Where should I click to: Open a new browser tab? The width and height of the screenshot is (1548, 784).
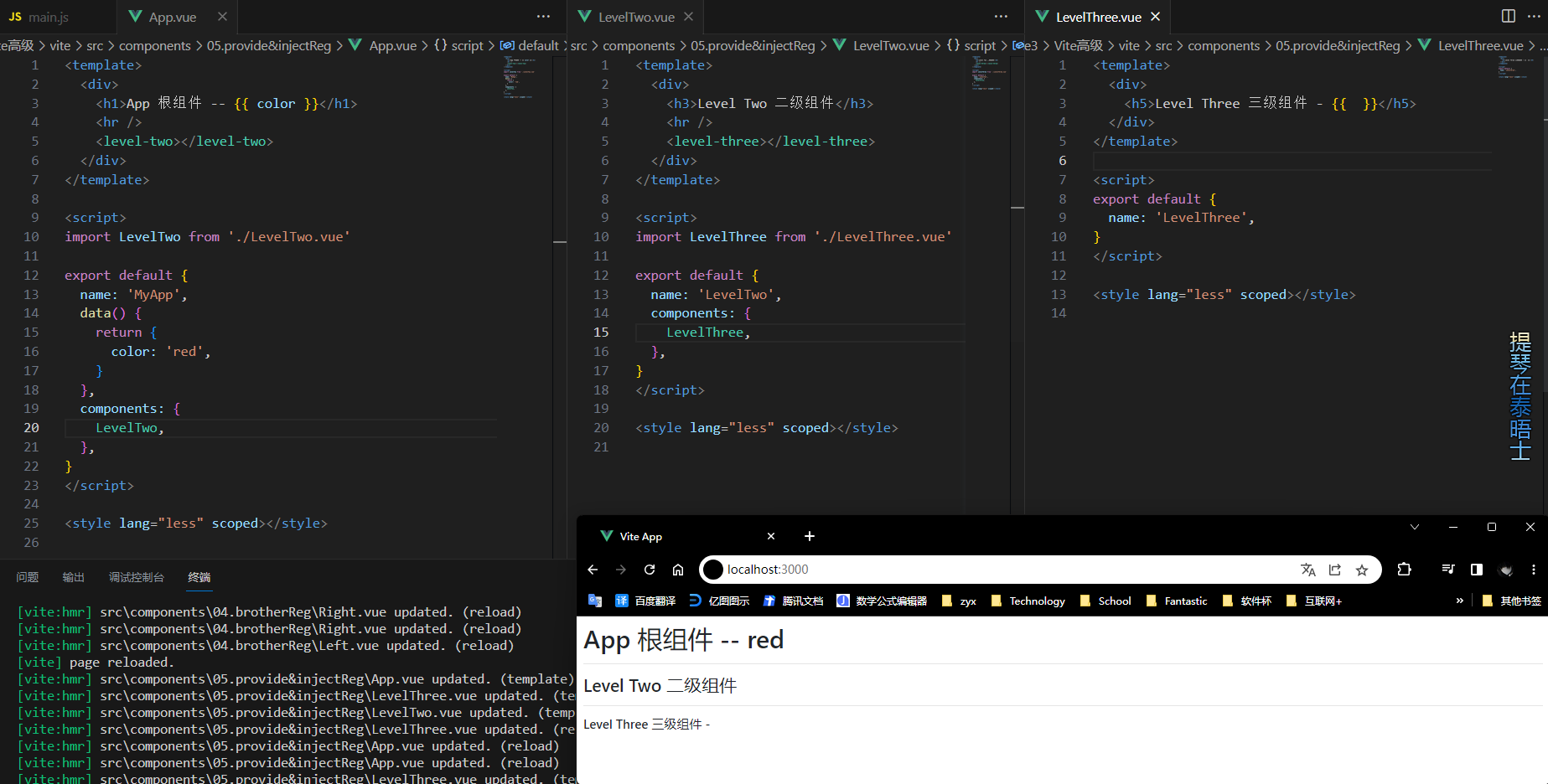pos(810,536)
